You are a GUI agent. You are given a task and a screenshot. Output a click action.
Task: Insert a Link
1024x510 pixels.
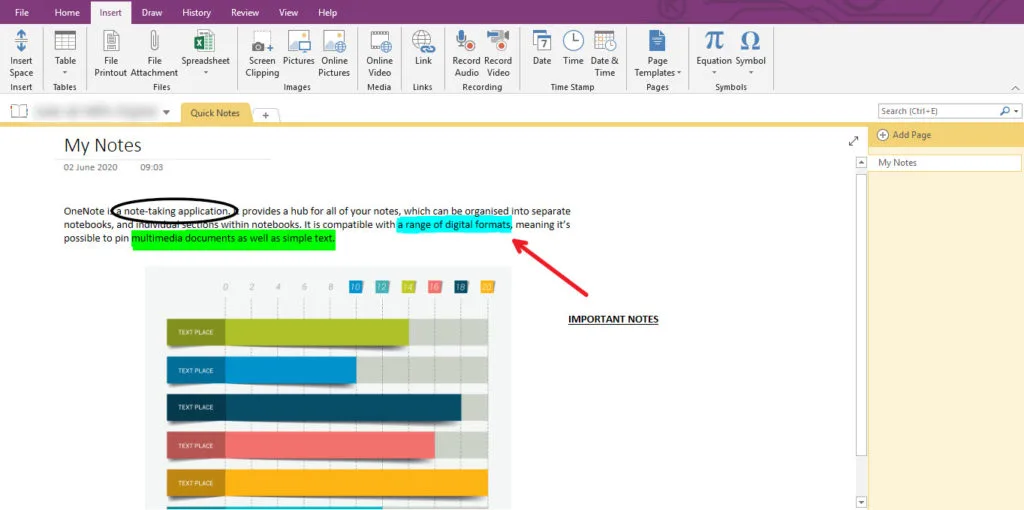pyautogui.click(x=423, y=48)
